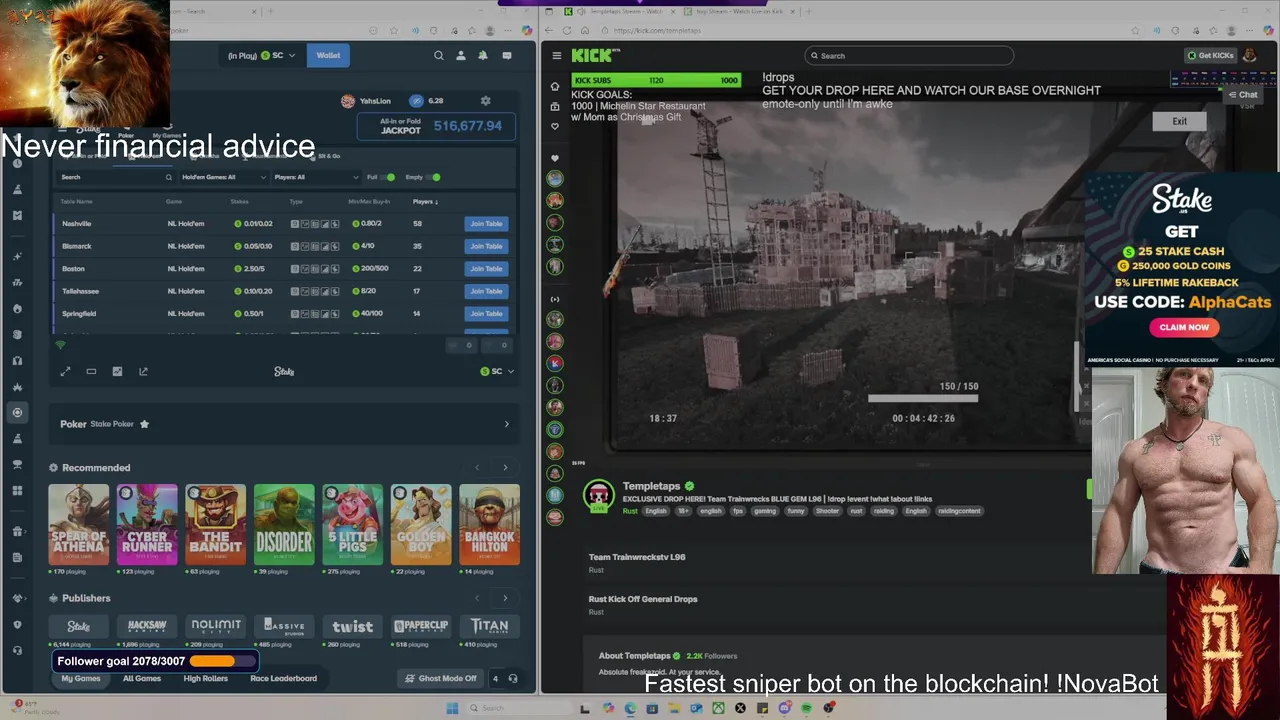This screenshot has height=720, width=1280.
Task: Click the Wallet button
Action: 328,56
